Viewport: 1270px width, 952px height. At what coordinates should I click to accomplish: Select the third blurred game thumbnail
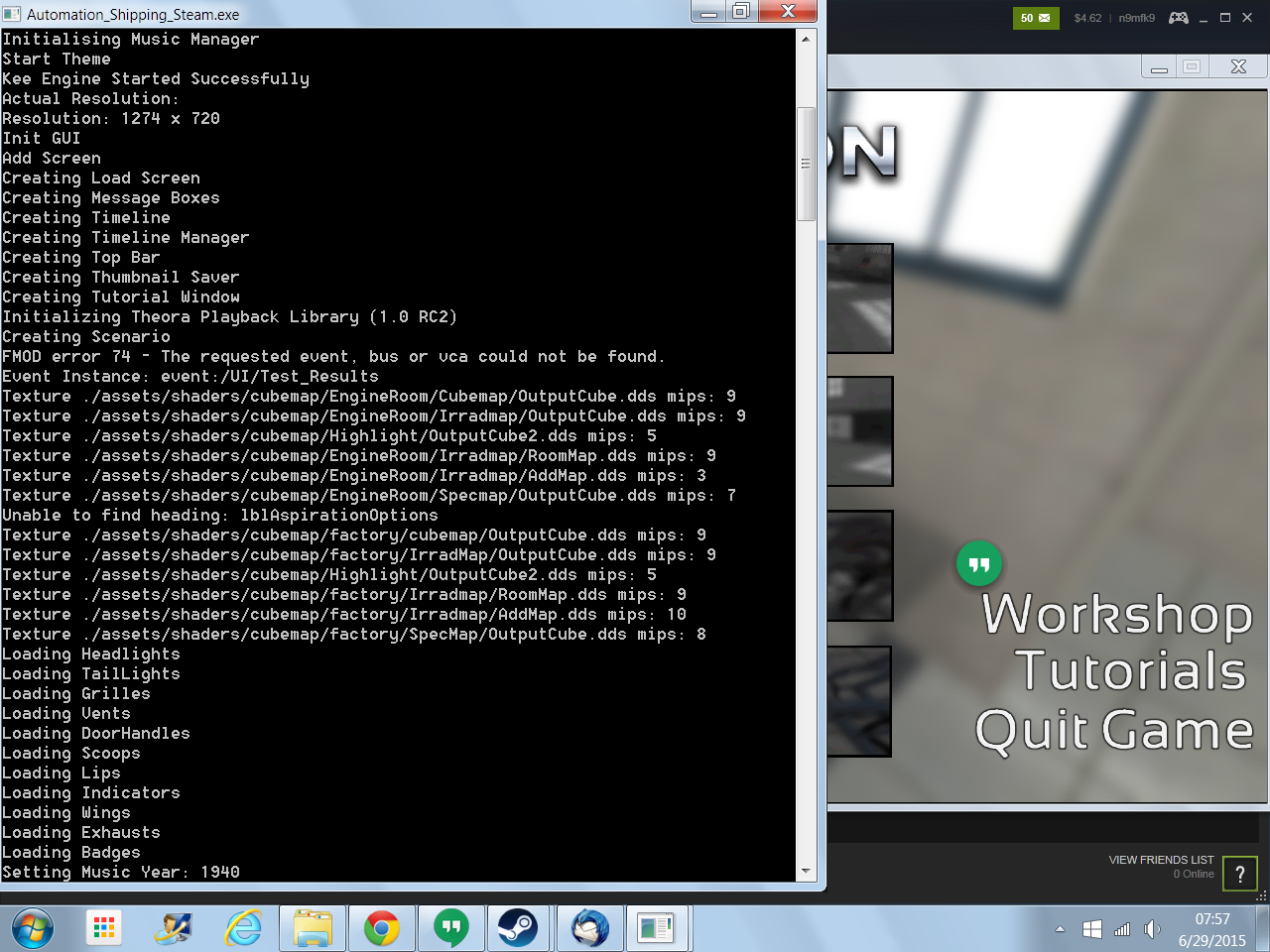[x=859, y=565]
